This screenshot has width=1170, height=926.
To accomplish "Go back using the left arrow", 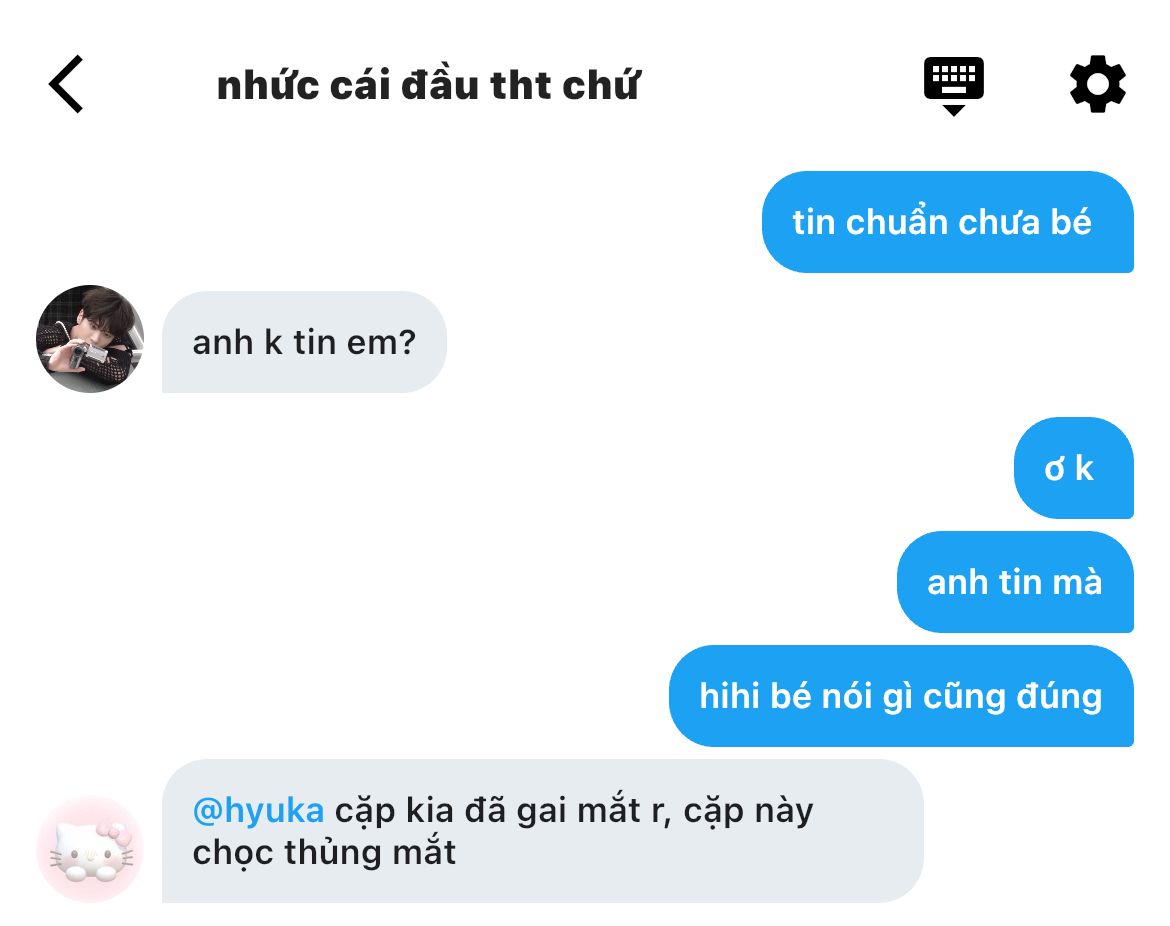I will click(66, 84).
